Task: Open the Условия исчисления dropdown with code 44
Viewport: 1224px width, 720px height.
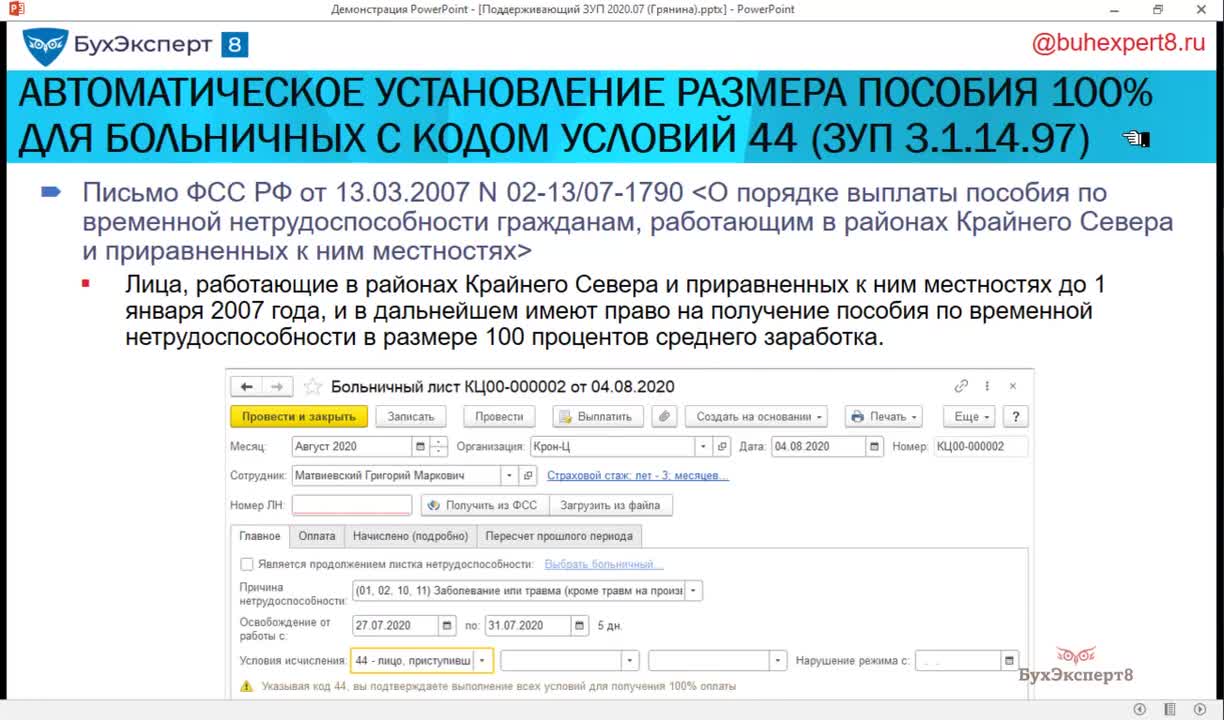Action: [x=483, y=661]
